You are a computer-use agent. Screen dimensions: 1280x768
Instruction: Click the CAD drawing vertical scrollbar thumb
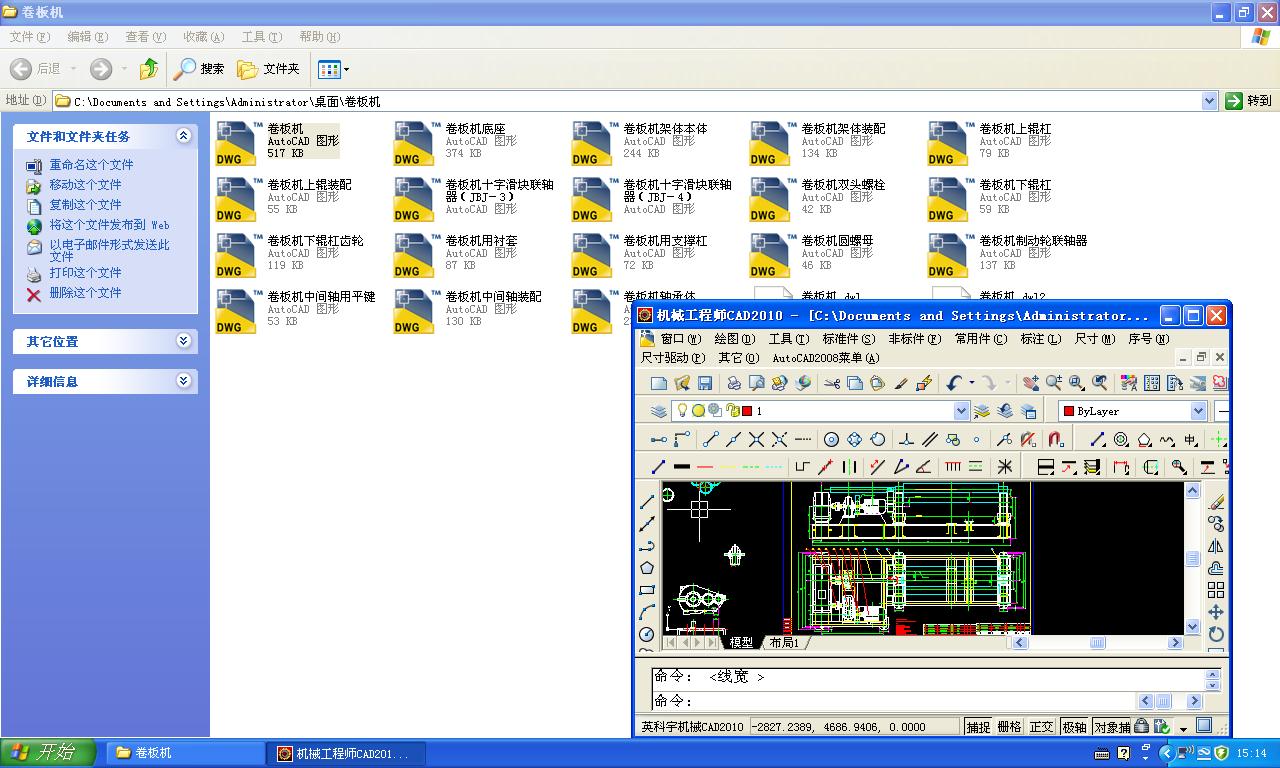pos(1192,560)
